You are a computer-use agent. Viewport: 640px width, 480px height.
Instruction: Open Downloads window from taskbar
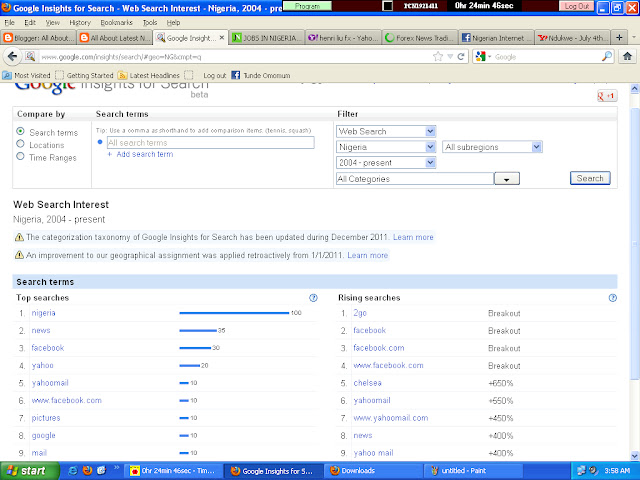(373, 471)
